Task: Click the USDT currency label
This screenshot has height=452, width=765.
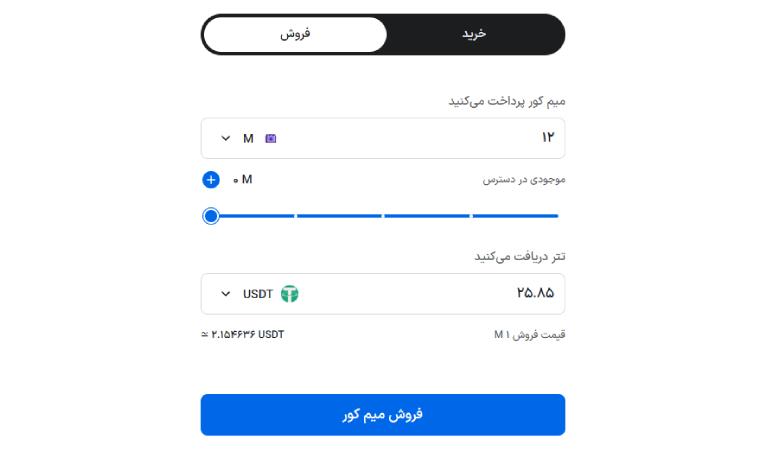Action: pyautogui.click(x=258, y=294)
